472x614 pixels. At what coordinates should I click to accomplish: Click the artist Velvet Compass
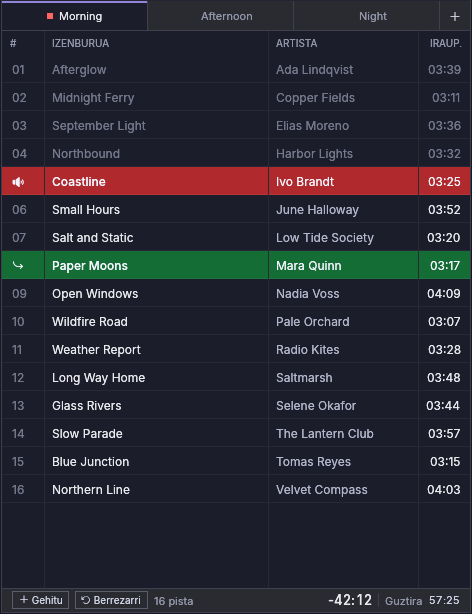point(322,489)
